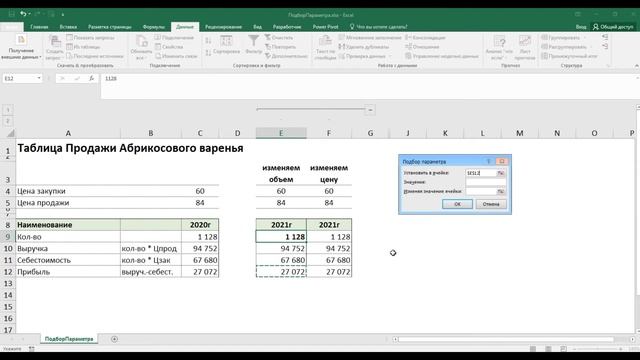
Task: Switch to the Разработчик ribbon tab
Action: (x=287, y=27)
